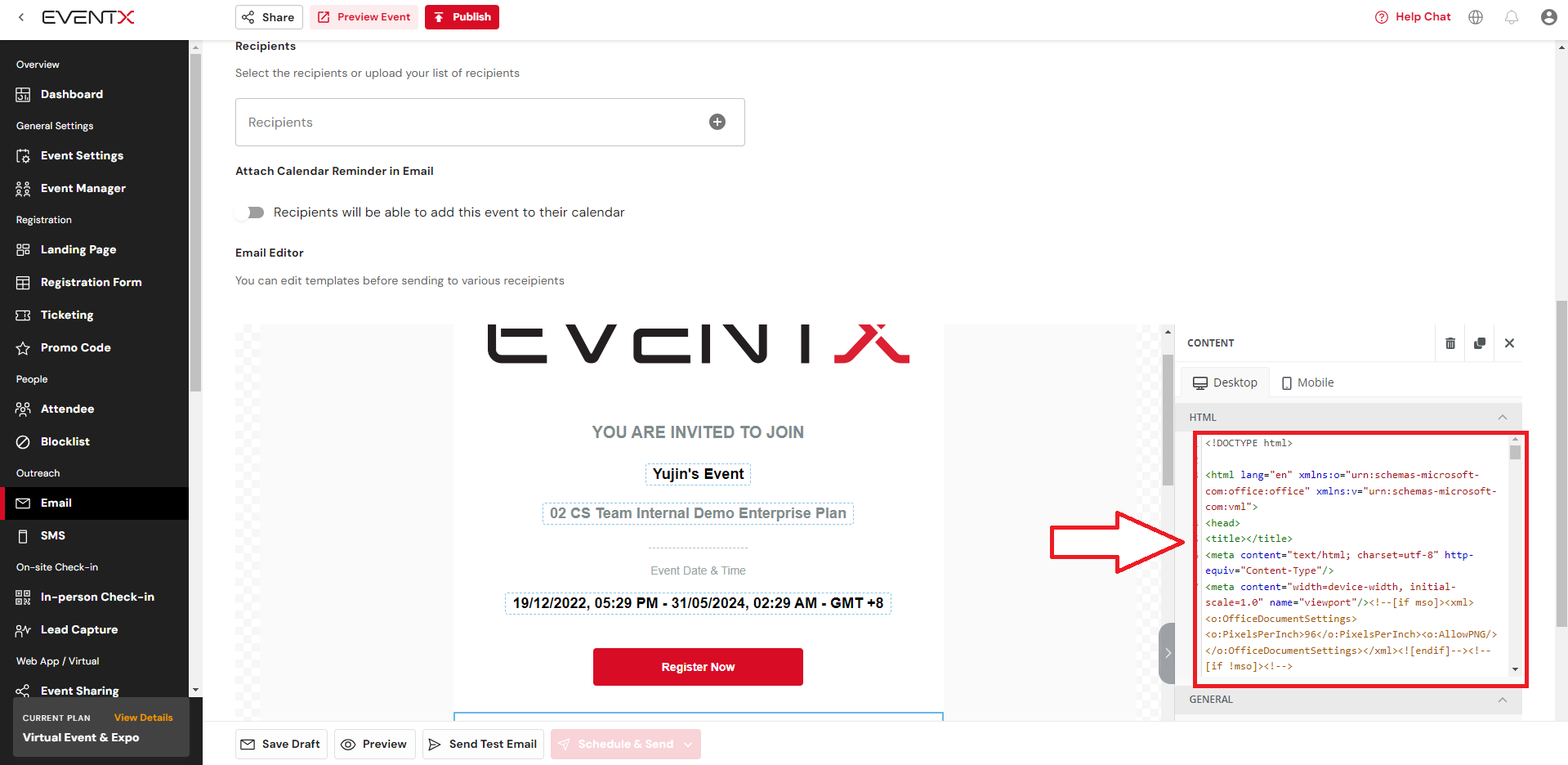This screenshot has width=1568, height=765.
Task: Click the Recipients input field
Action: coord(490,123)
